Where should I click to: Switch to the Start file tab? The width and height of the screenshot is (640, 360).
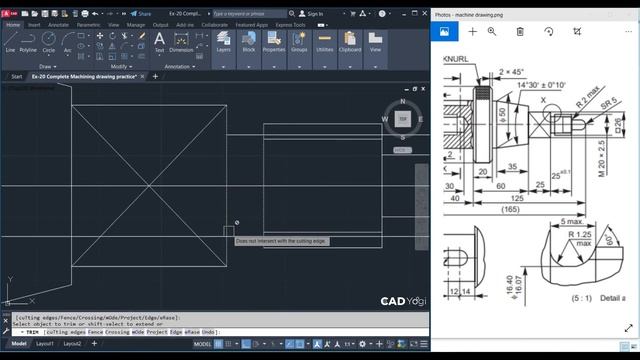(16, 76)
